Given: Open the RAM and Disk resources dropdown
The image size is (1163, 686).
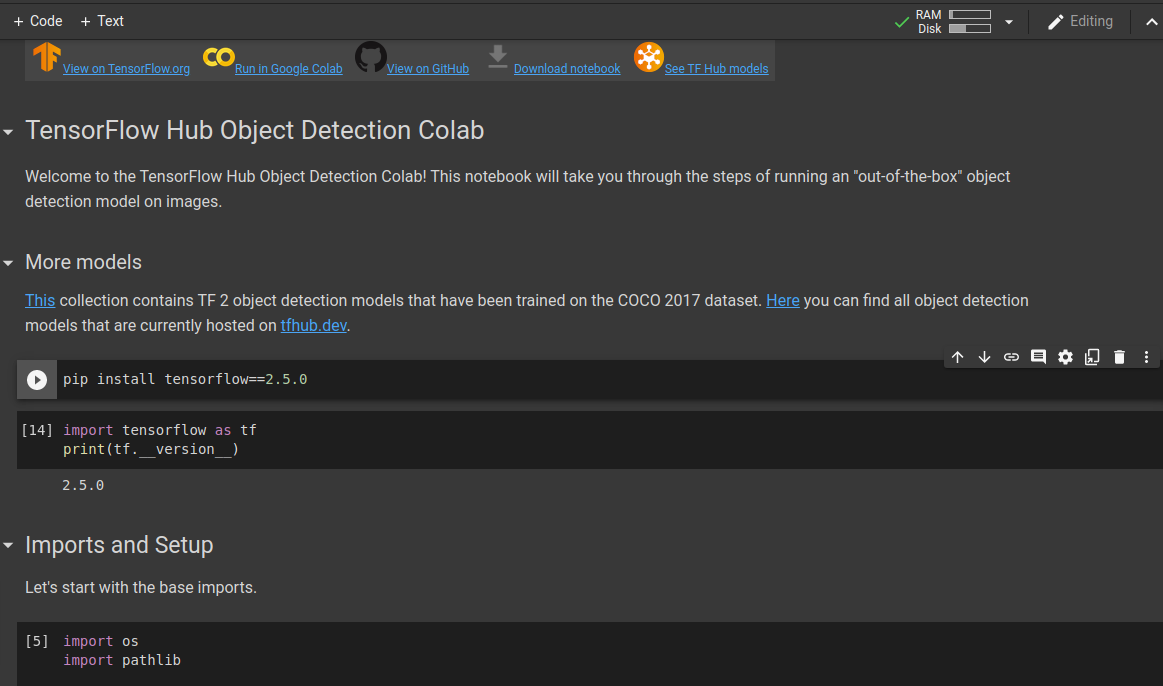Looking at the screenshot, I should 1009,20.
